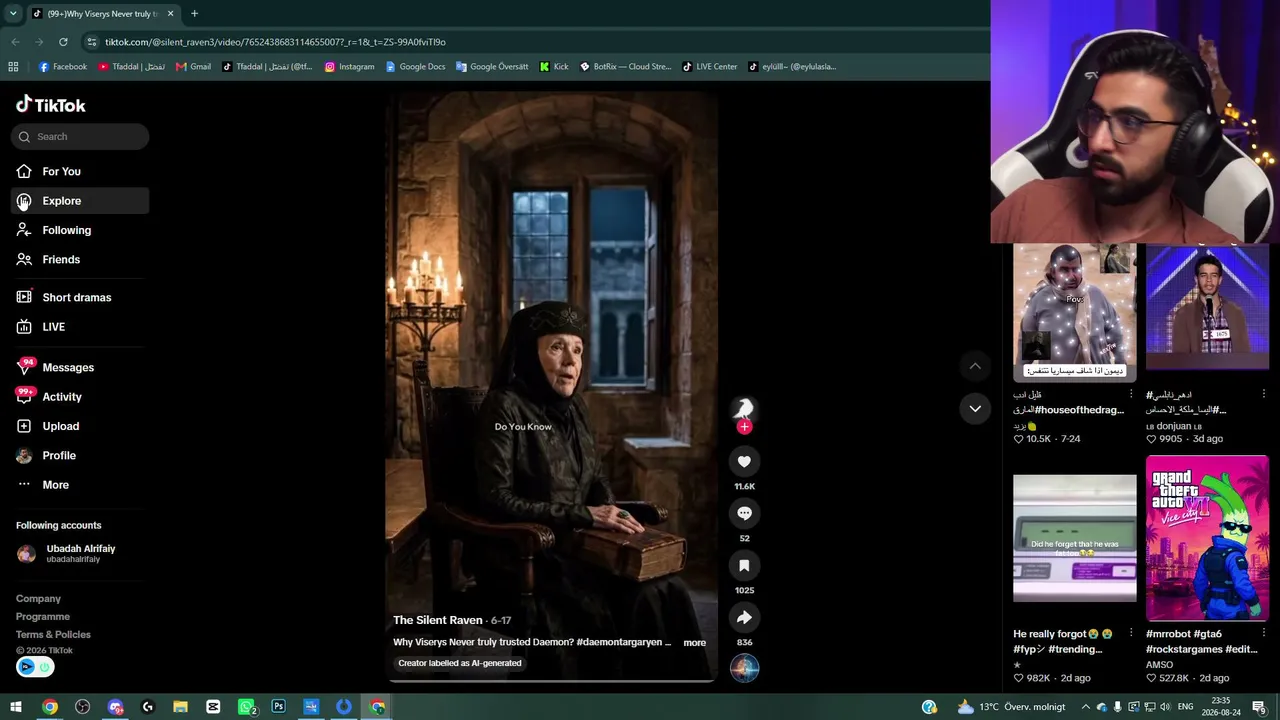Screen dimensions: 1280x720
Task: Share the video with the arrow icon
Action: click(744, 617)
